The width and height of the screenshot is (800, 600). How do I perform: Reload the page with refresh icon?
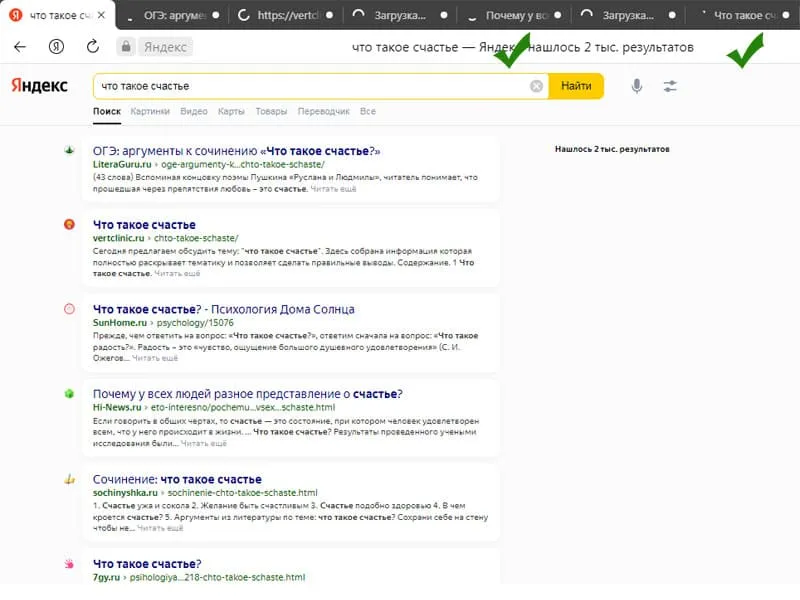click(x=93, y=47)
